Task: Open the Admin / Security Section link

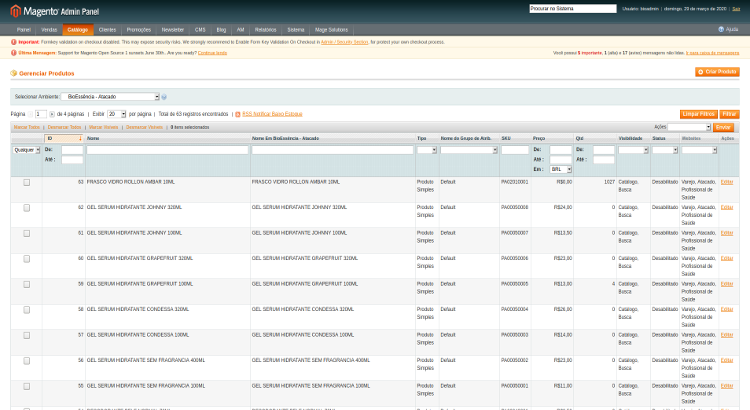Action: 344,42
